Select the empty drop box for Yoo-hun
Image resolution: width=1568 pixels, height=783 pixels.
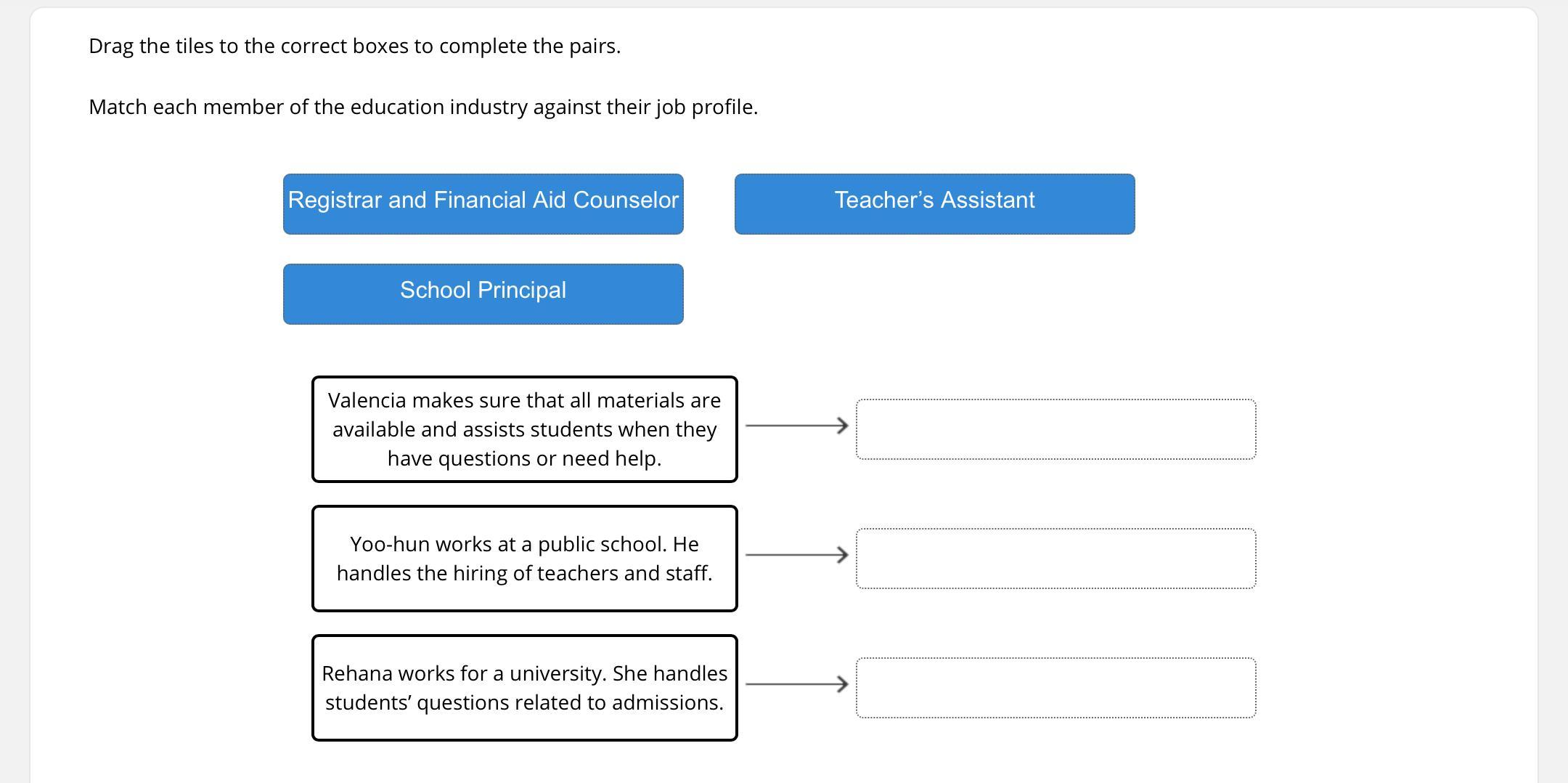click(1055, 558)
